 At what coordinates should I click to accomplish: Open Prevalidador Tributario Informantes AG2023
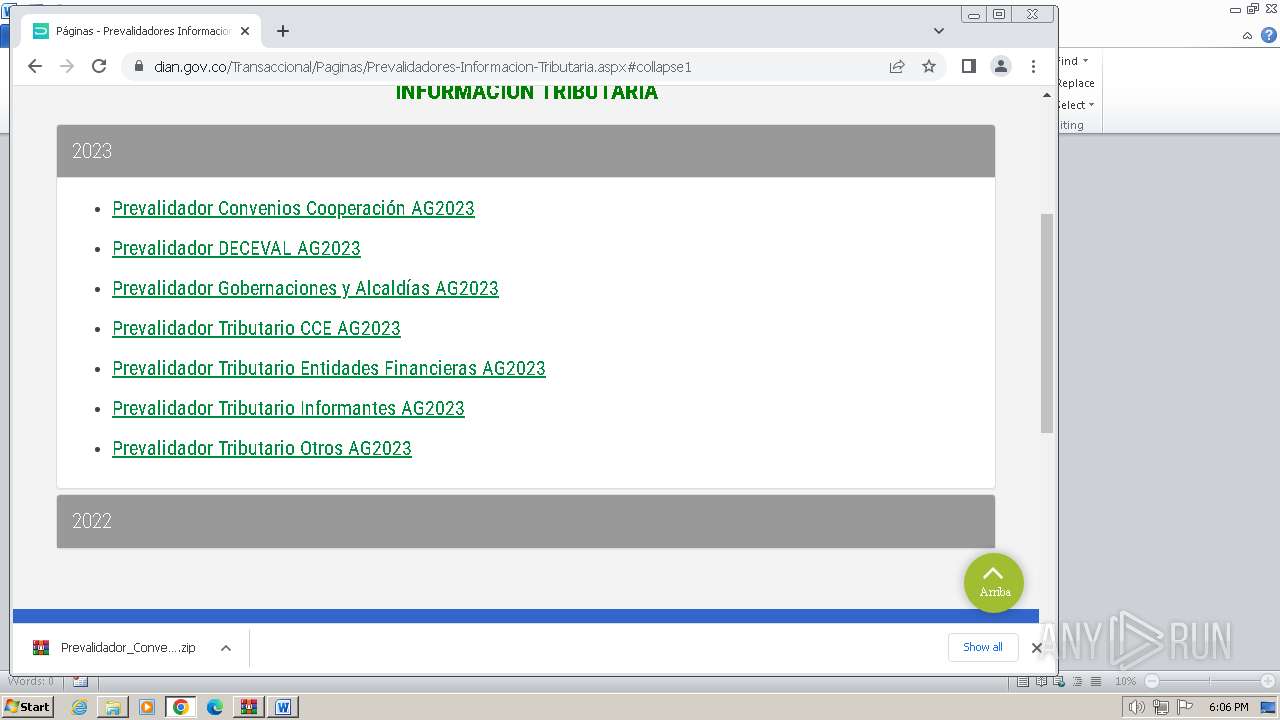pyautogui.click(x=288, y=408)
